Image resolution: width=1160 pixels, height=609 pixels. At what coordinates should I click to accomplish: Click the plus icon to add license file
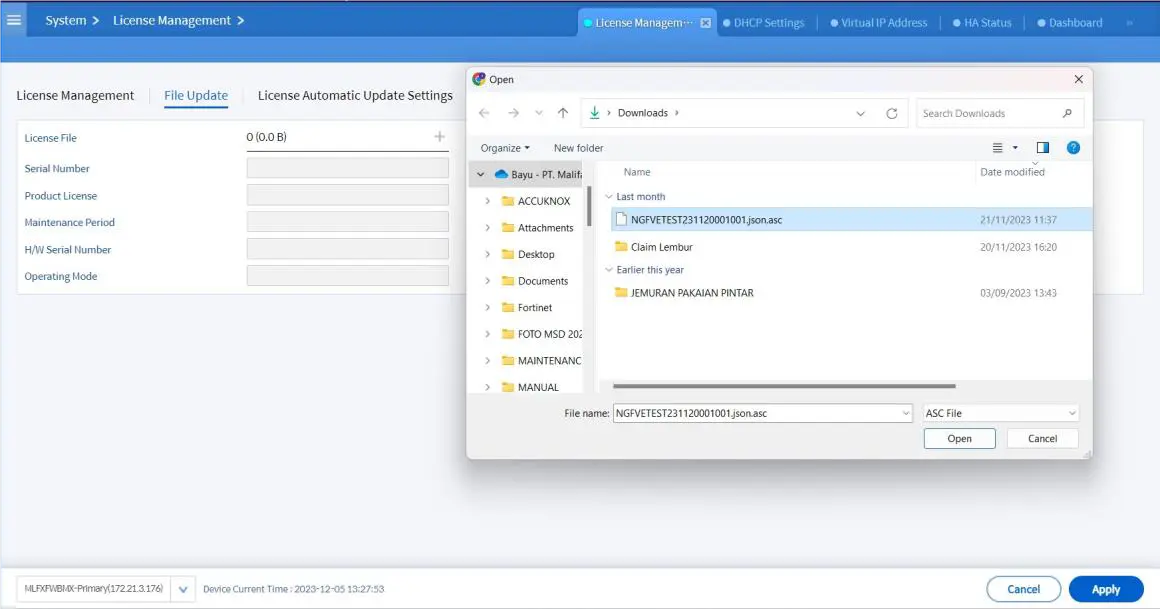coord(439,136)
